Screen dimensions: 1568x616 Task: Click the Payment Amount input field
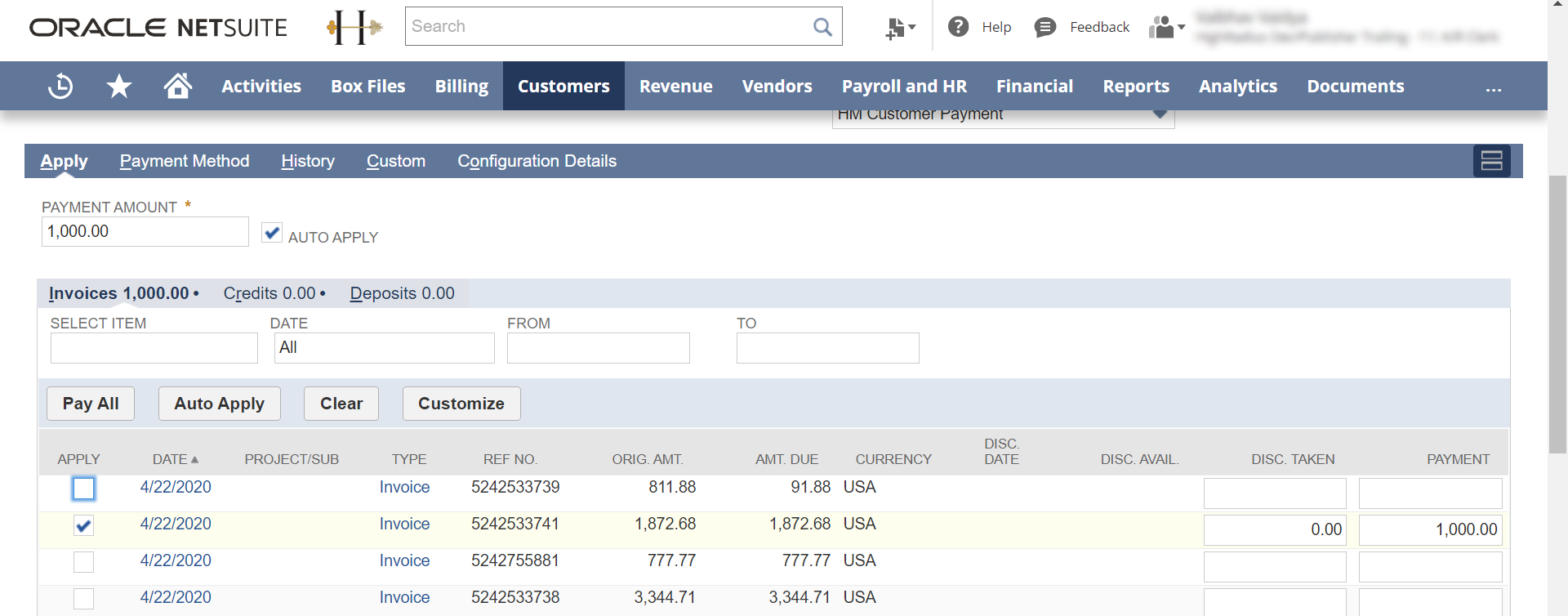pos(145,231)
